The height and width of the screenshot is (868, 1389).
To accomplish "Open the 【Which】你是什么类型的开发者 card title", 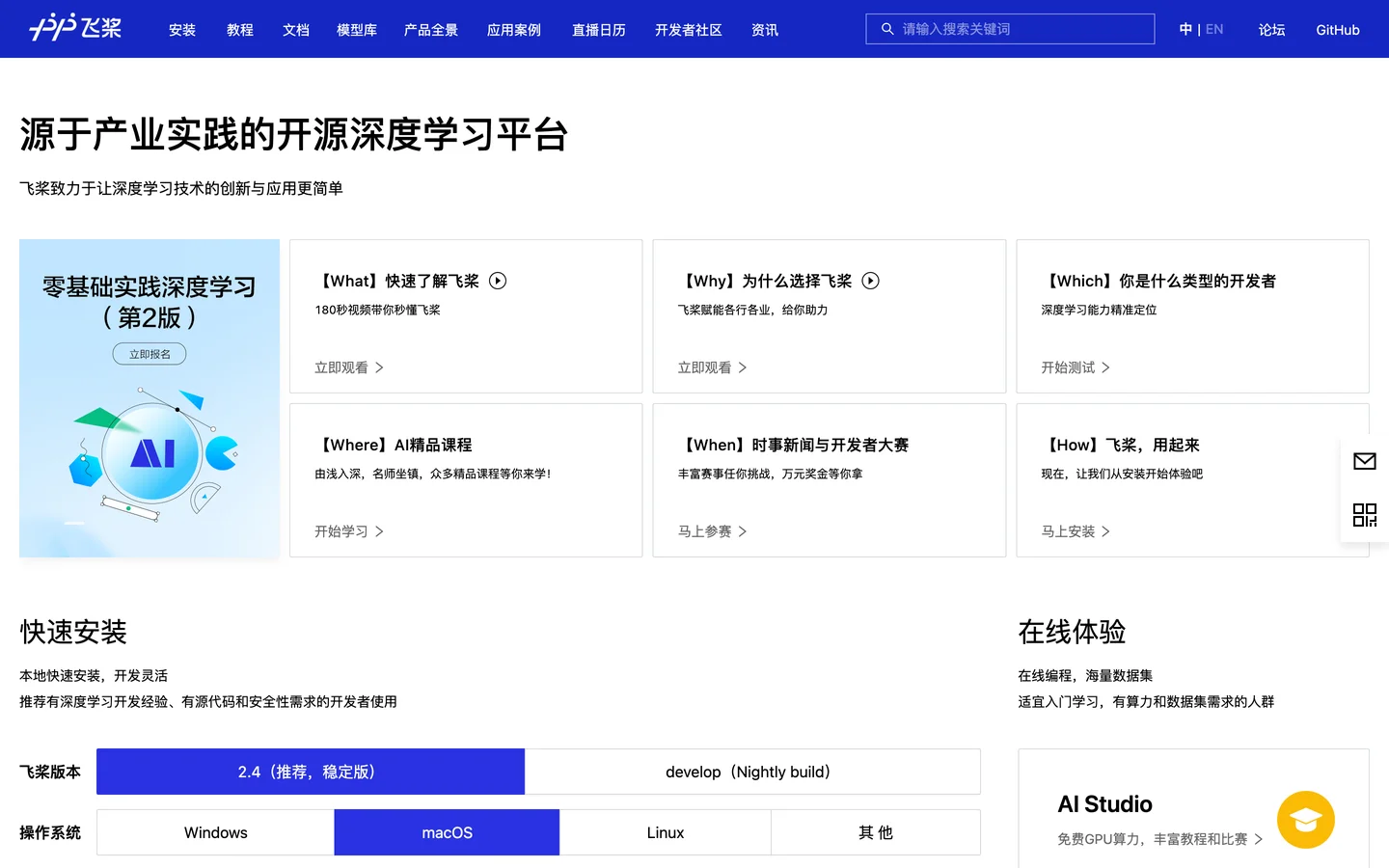I will 1158,281.
